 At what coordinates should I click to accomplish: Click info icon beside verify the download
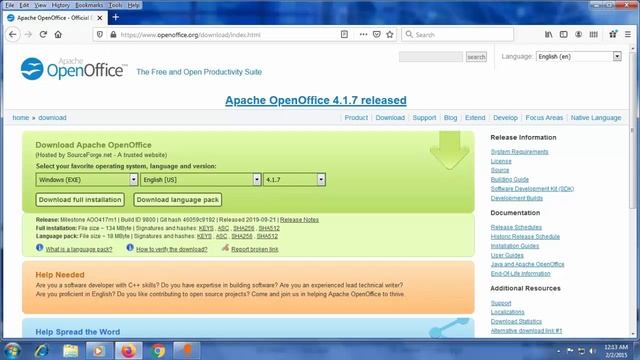(x=130, y=247)
